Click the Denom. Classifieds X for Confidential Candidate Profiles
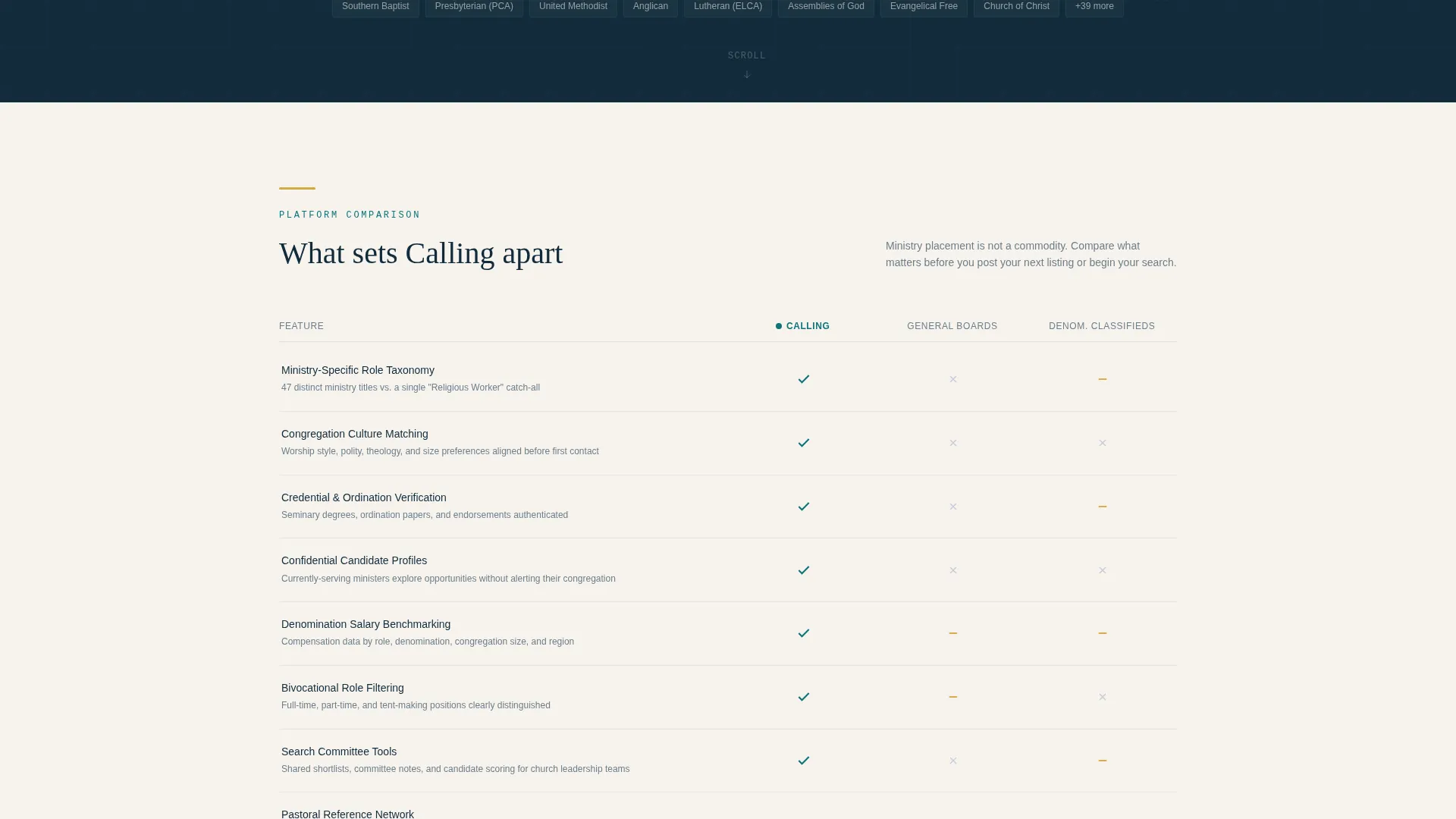 point(1103,570)
